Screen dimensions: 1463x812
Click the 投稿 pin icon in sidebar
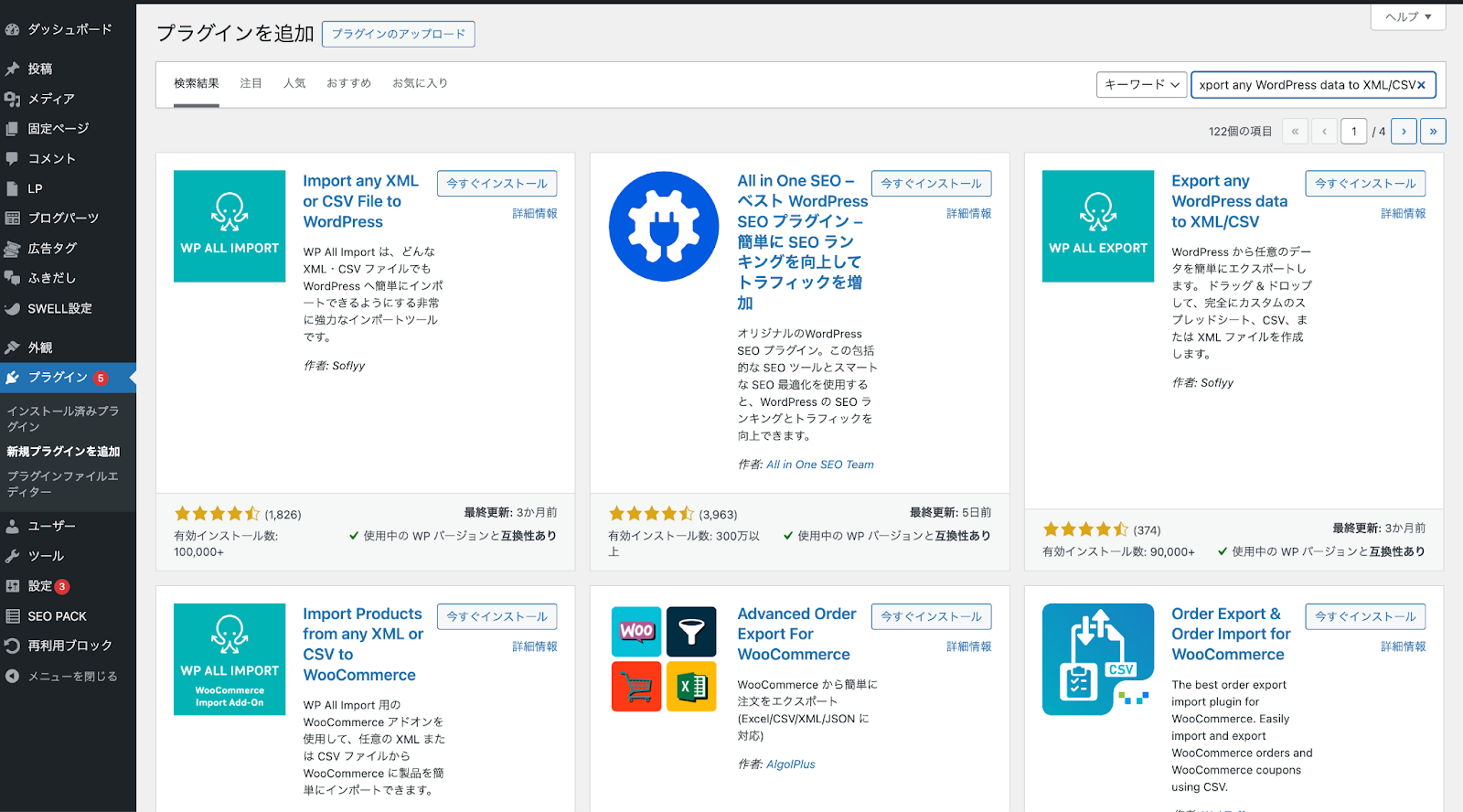12,69
